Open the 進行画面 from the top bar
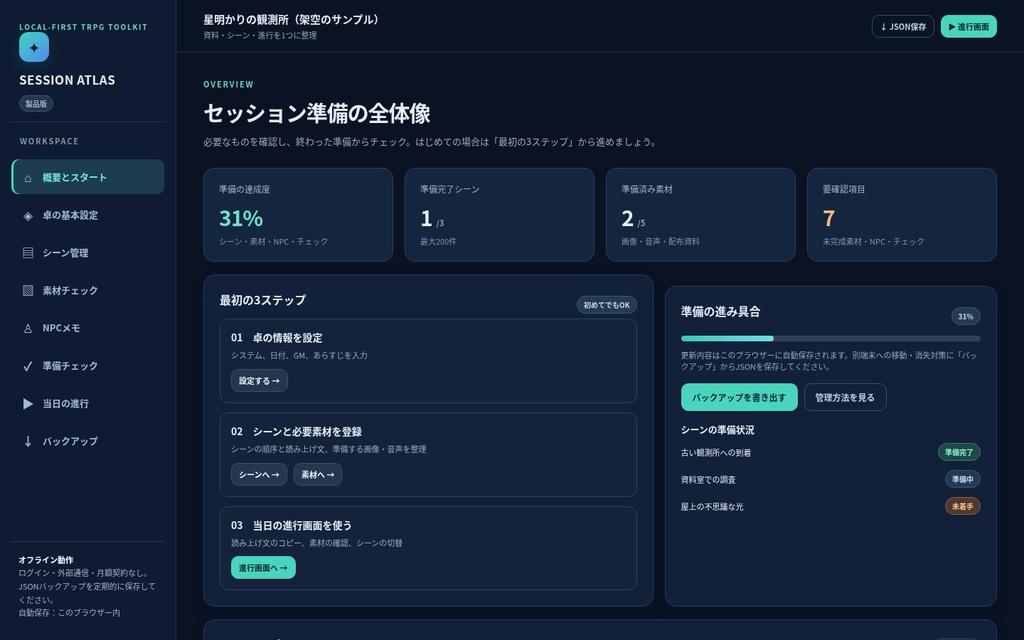The width and height of the screenshot is (1024, 640). 968,27
